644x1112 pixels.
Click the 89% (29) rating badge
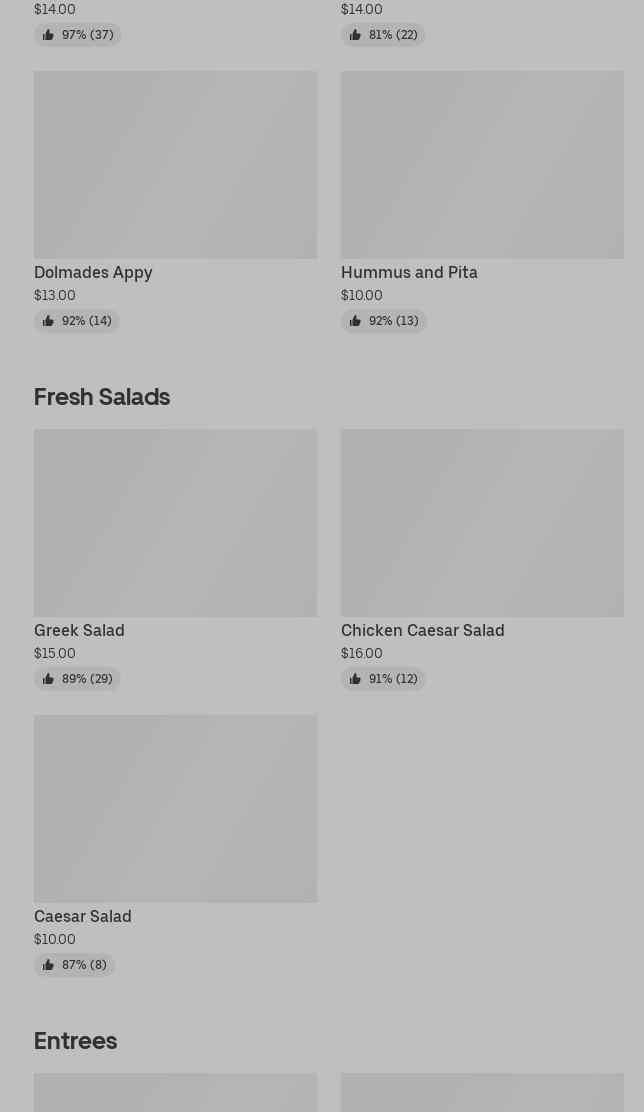point(77,679)
